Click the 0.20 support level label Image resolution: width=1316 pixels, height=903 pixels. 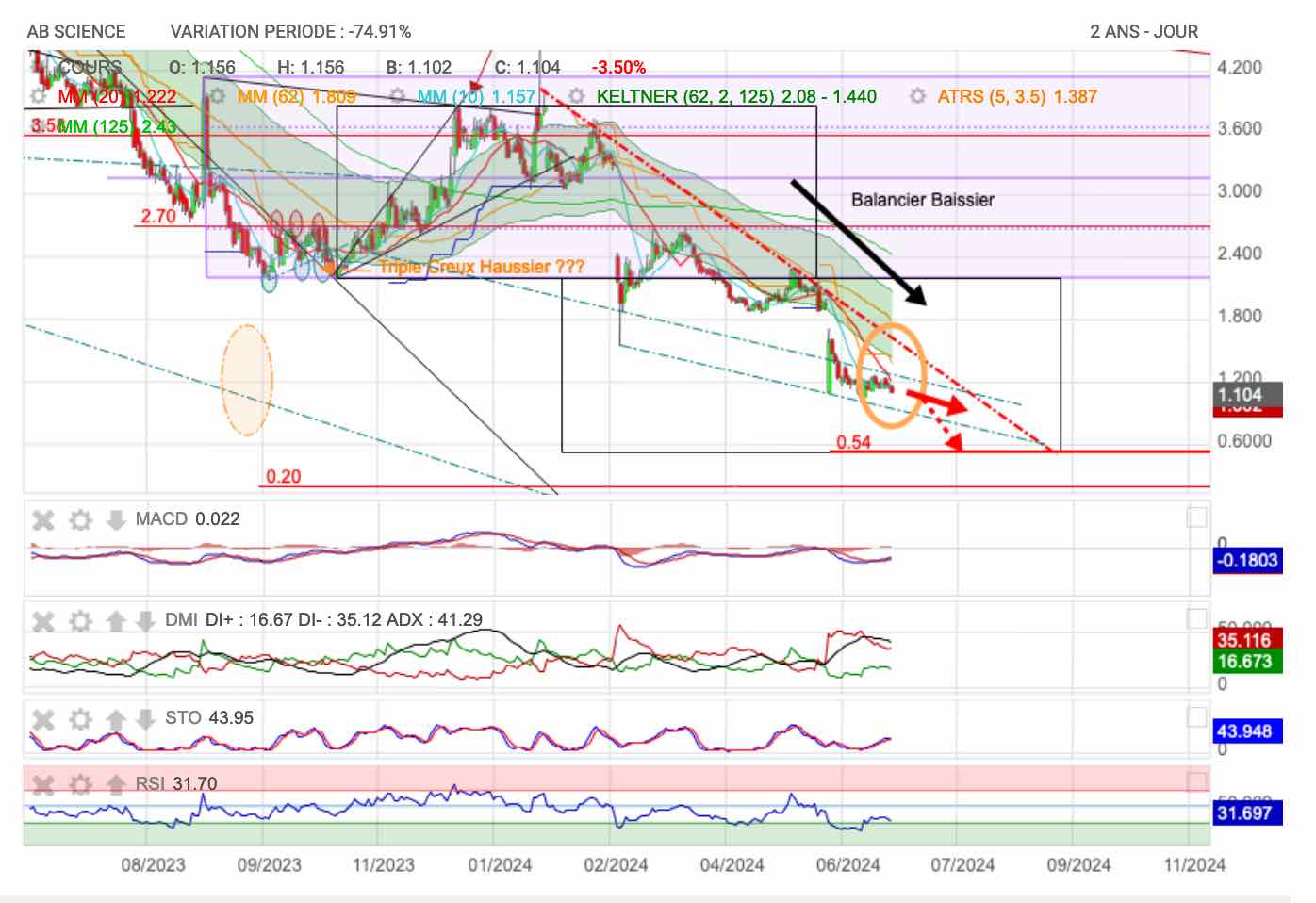283,476
